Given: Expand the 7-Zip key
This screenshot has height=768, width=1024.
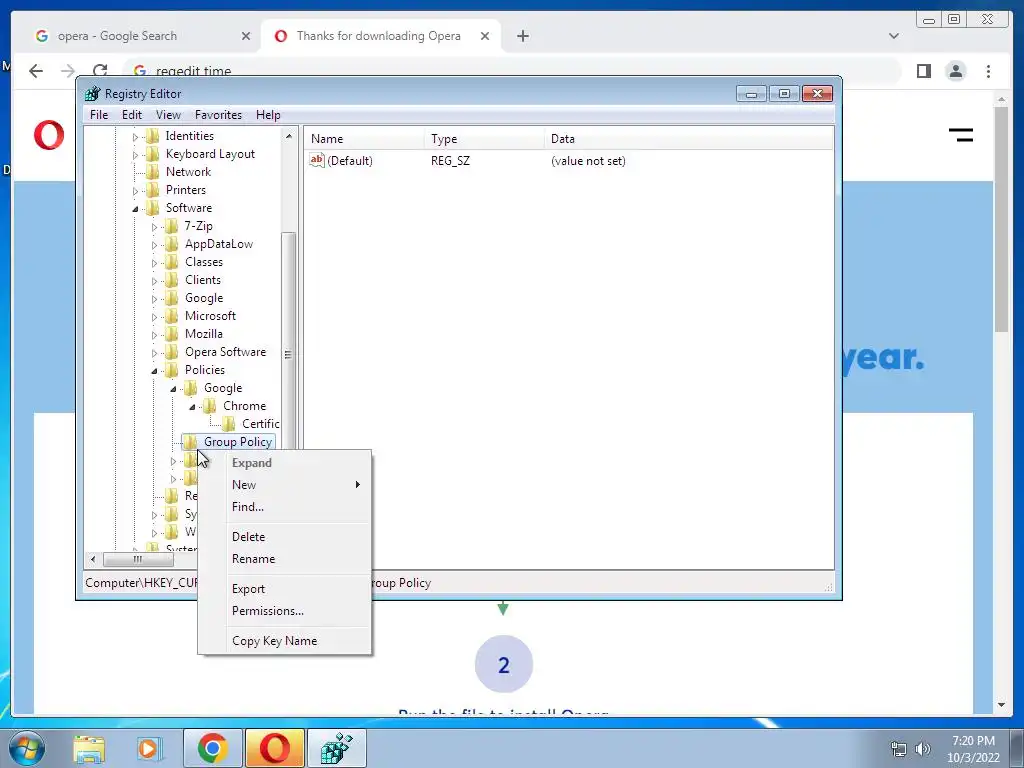Looking at the screenshot, I should click(154, 227).
